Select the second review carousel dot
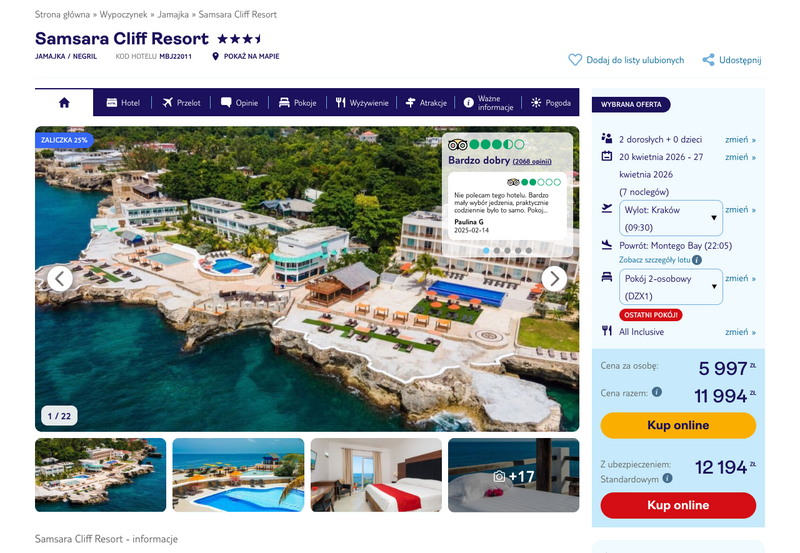This screenshot has height=553, width=800. 496,250
